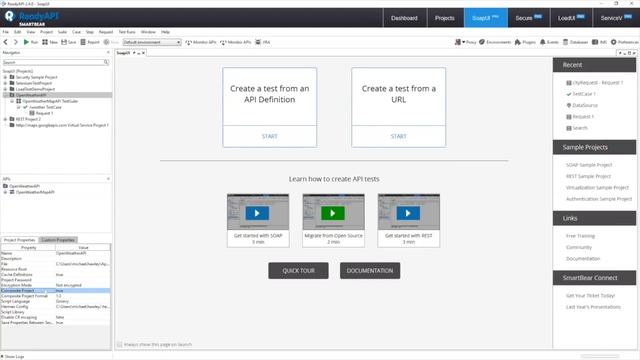Open the Free Training link
The image size is (640, 360).
[x=580, y=236]
